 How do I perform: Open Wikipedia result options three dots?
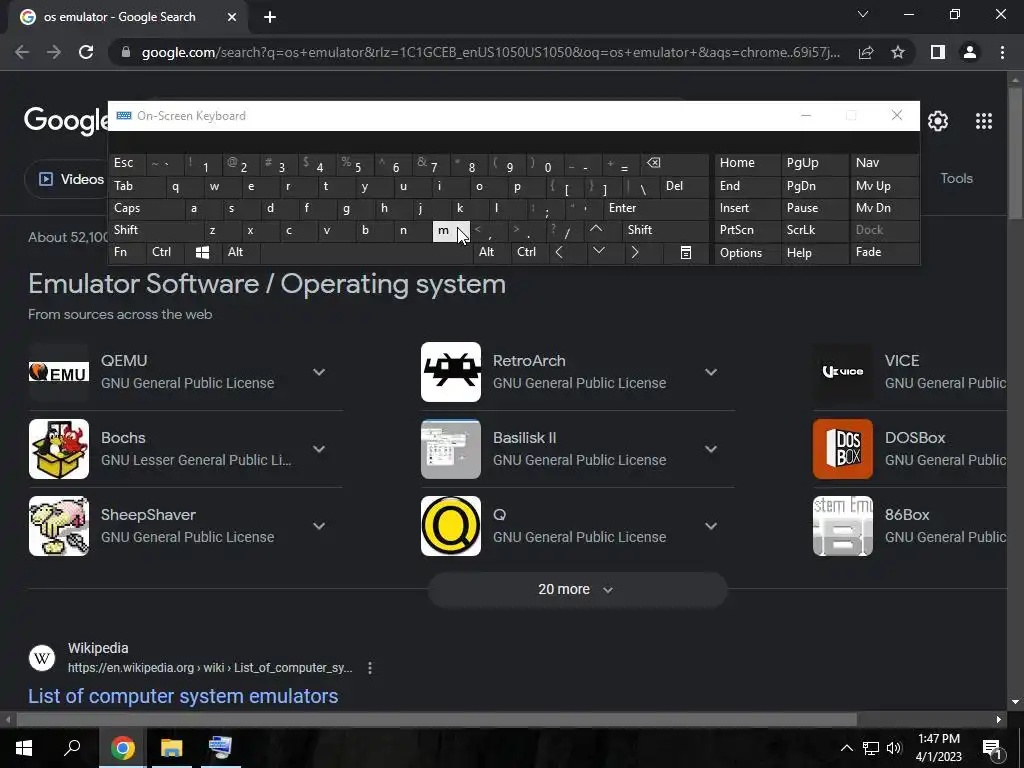point(370,668)
